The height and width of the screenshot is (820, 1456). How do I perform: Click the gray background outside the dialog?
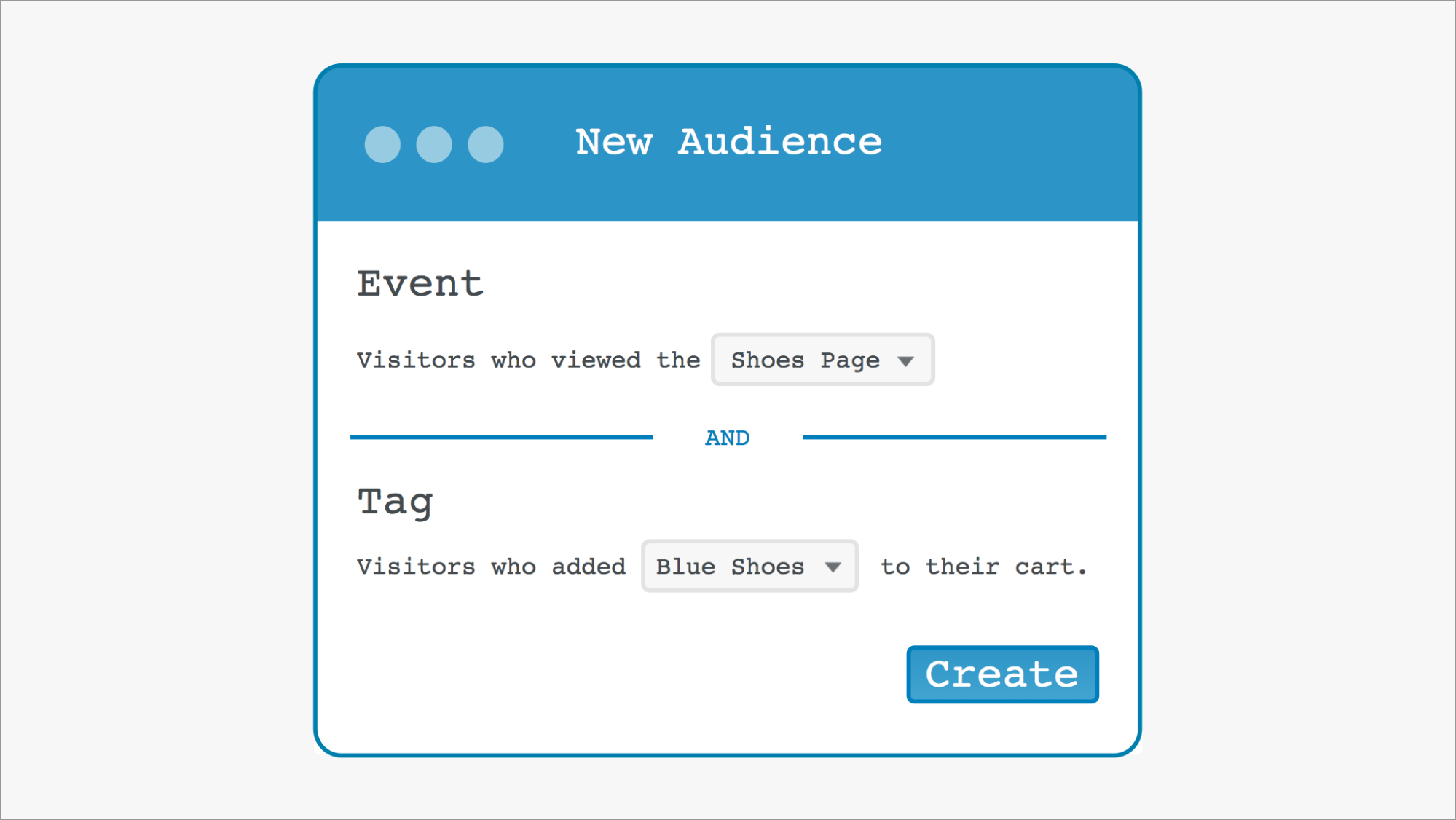[x=146, y=408]
